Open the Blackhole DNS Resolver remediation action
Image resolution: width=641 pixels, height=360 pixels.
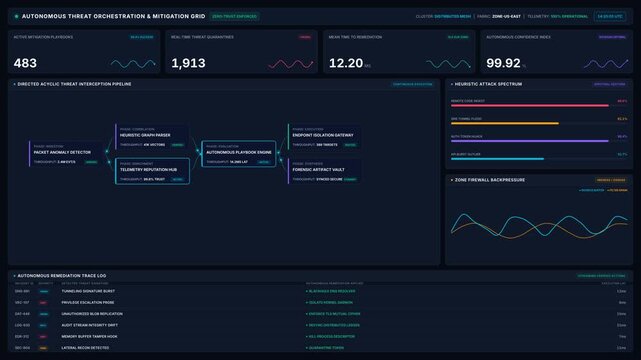click(x=331, y=291)
